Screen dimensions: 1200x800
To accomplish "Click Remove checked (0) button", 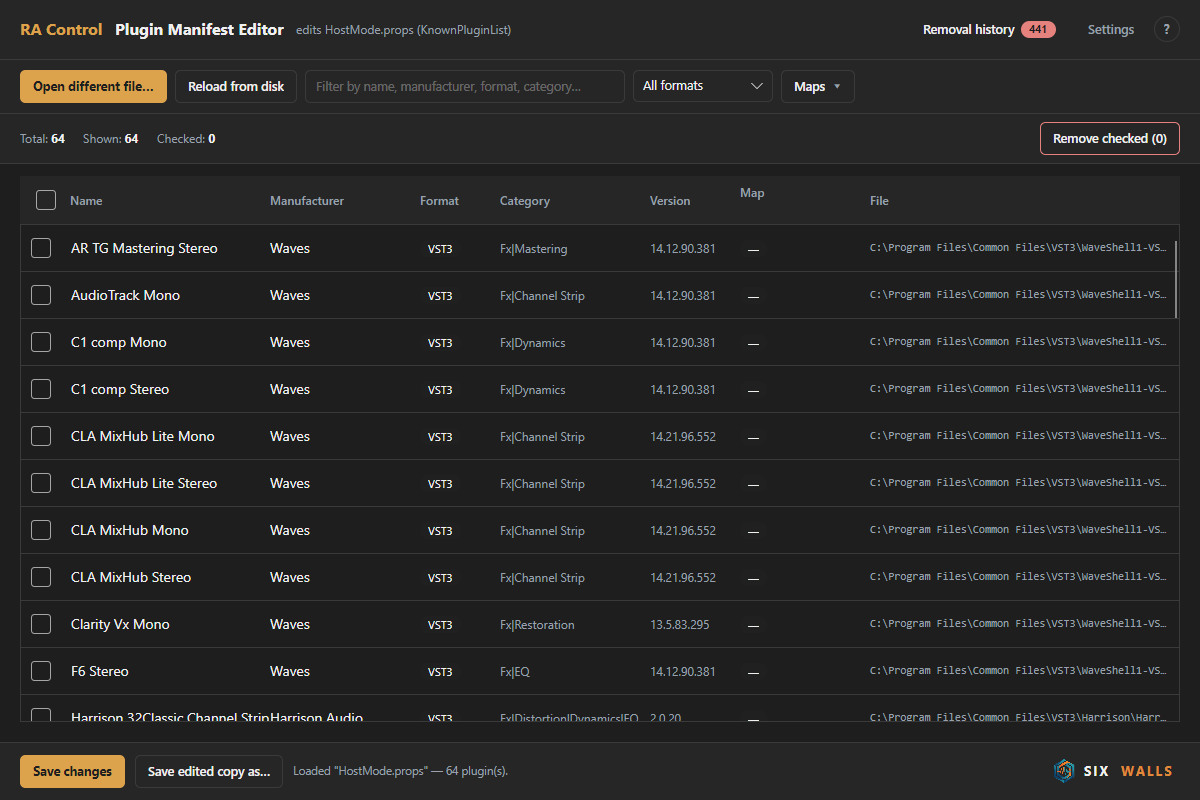I will point(1110,139).
